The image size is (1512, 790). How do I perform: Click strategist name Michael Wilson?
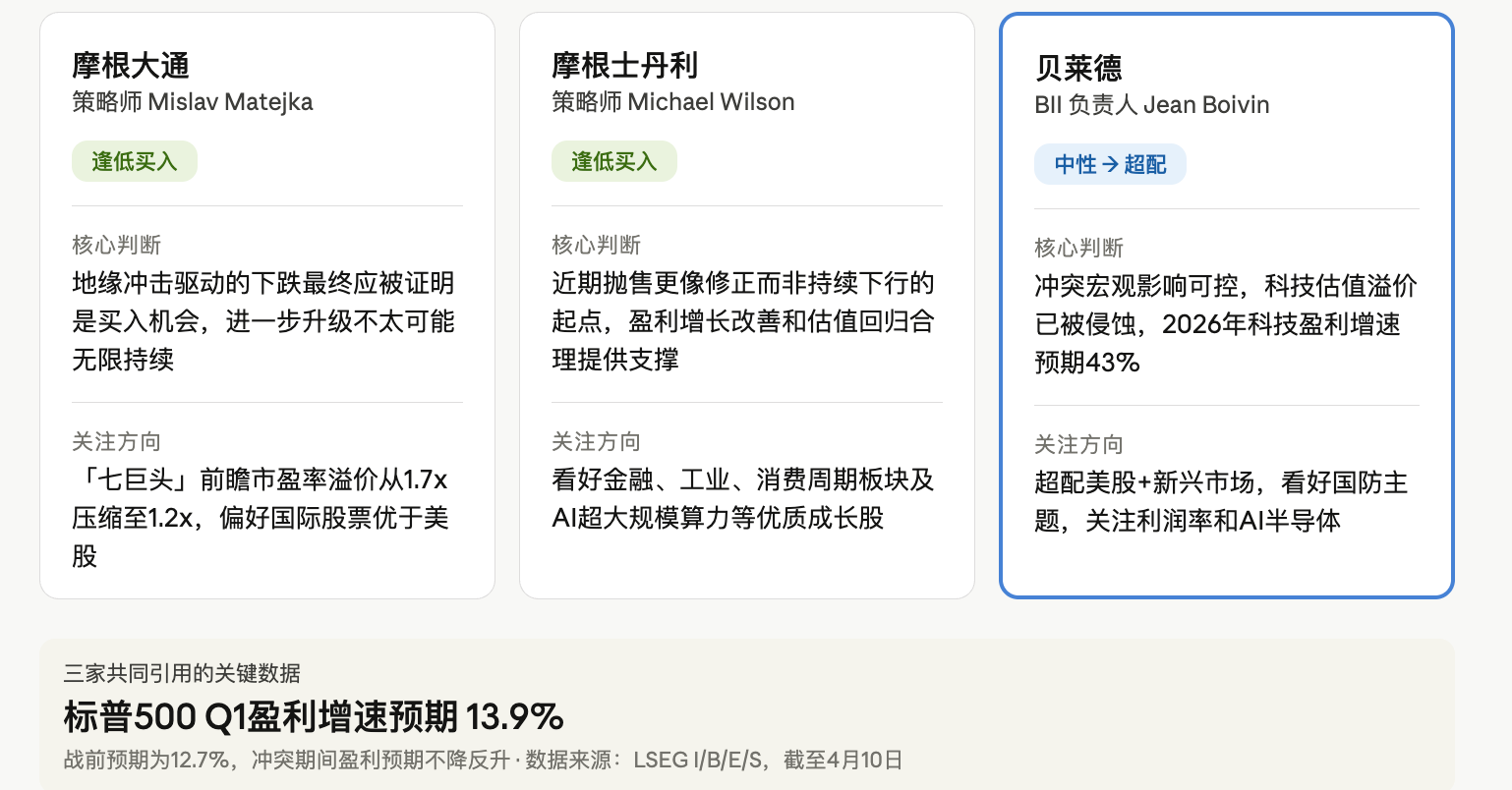(711, 102)
